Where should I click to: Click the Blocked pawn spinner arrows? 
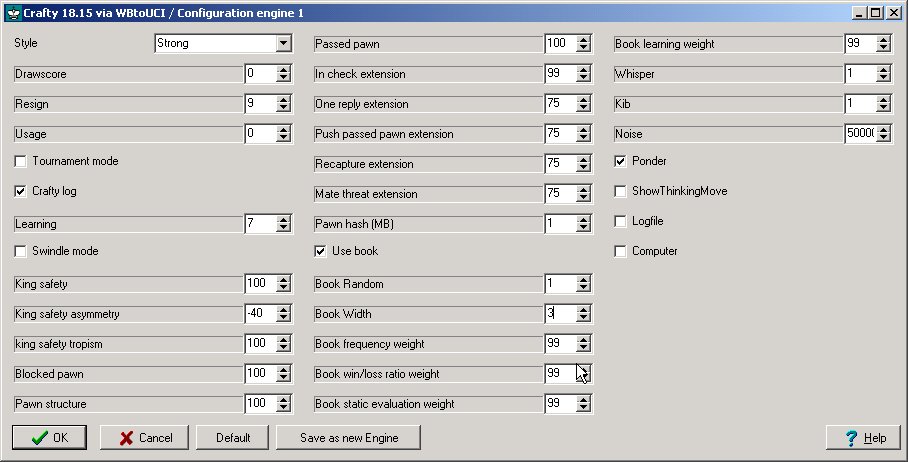click(x=283, y=374)
